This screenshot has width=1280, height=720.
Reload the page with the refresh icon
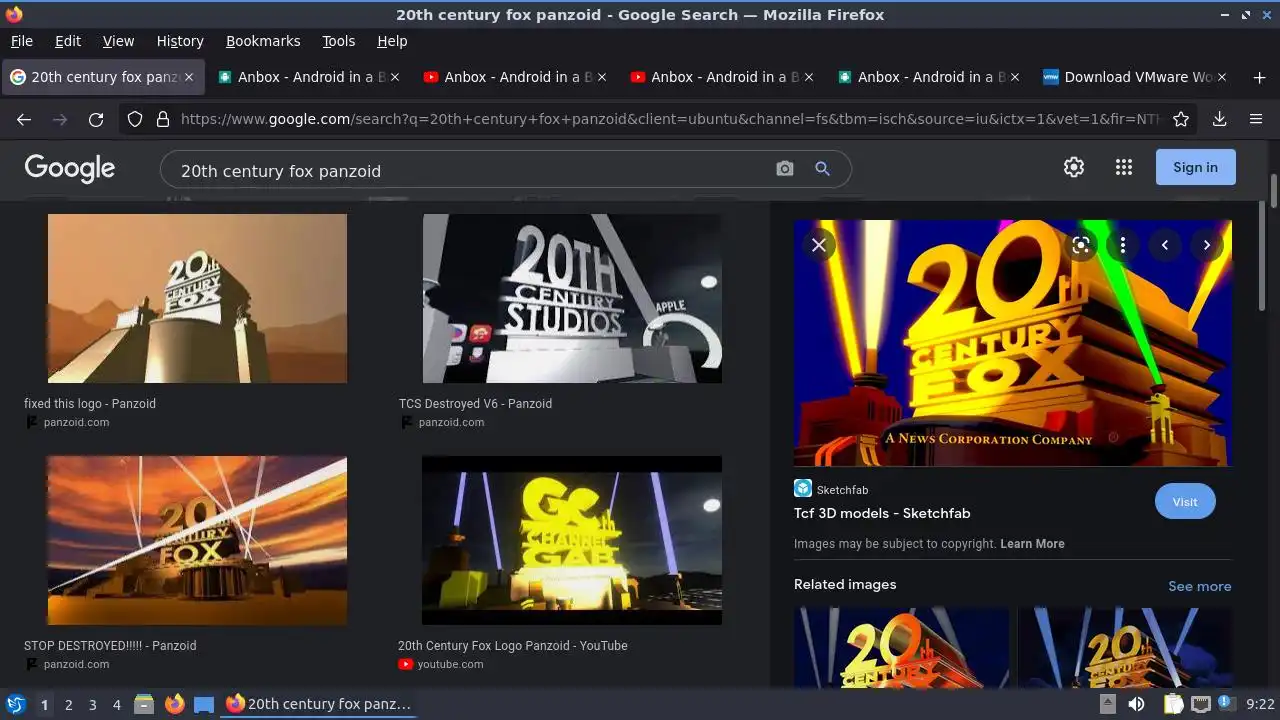pos(96,119)
